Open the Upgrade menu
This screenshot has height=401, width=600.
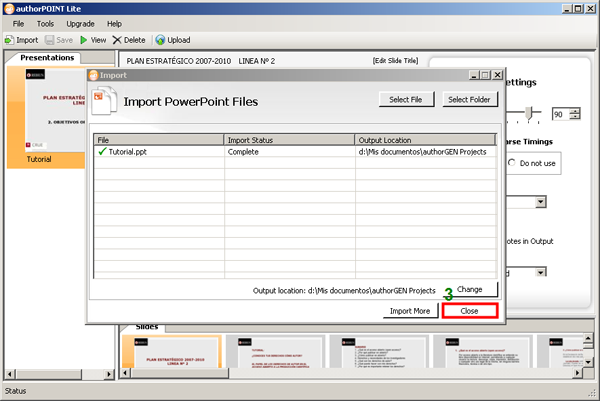click(x=80, y=24)
